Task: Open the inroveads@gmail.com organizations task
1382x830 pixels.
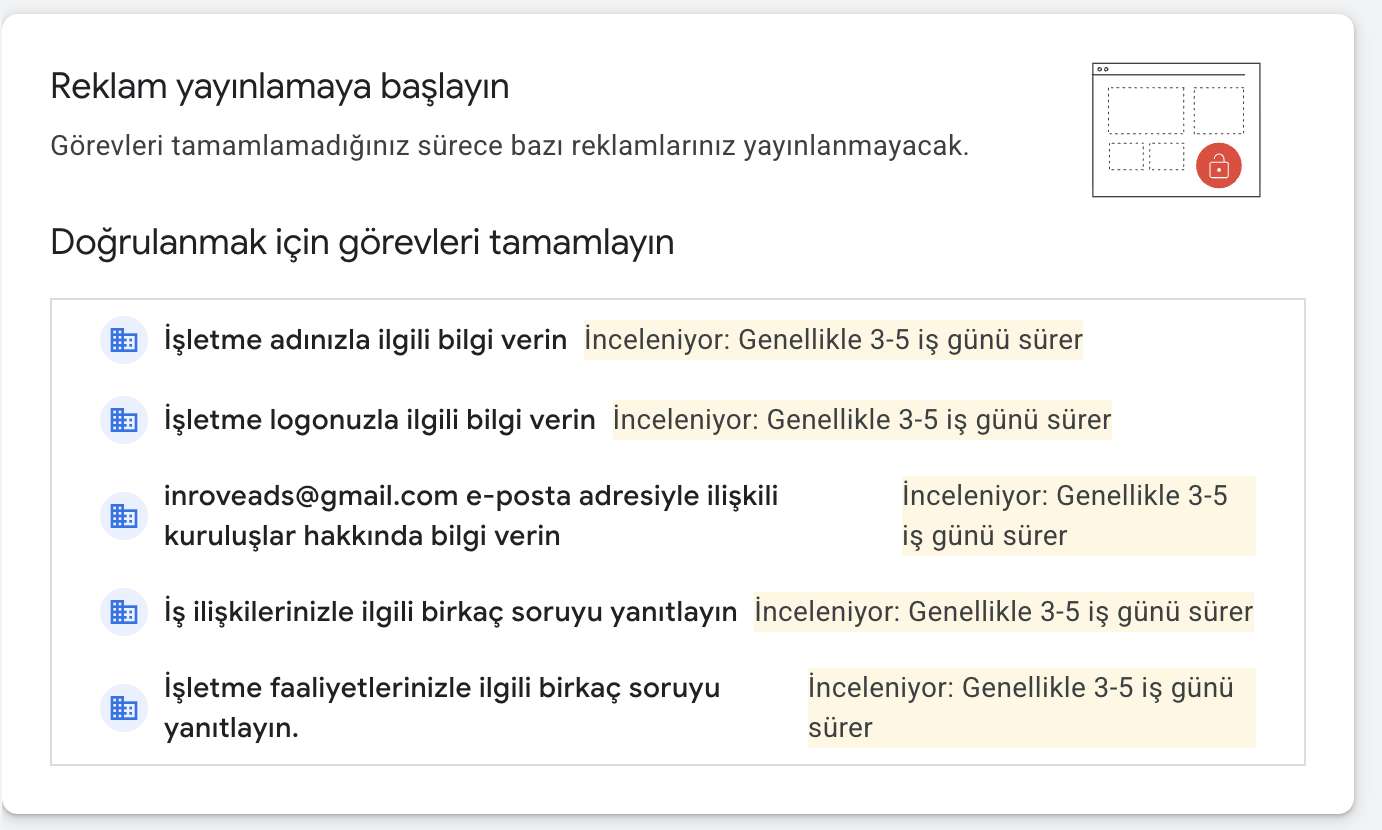Action: click(471, 516)
